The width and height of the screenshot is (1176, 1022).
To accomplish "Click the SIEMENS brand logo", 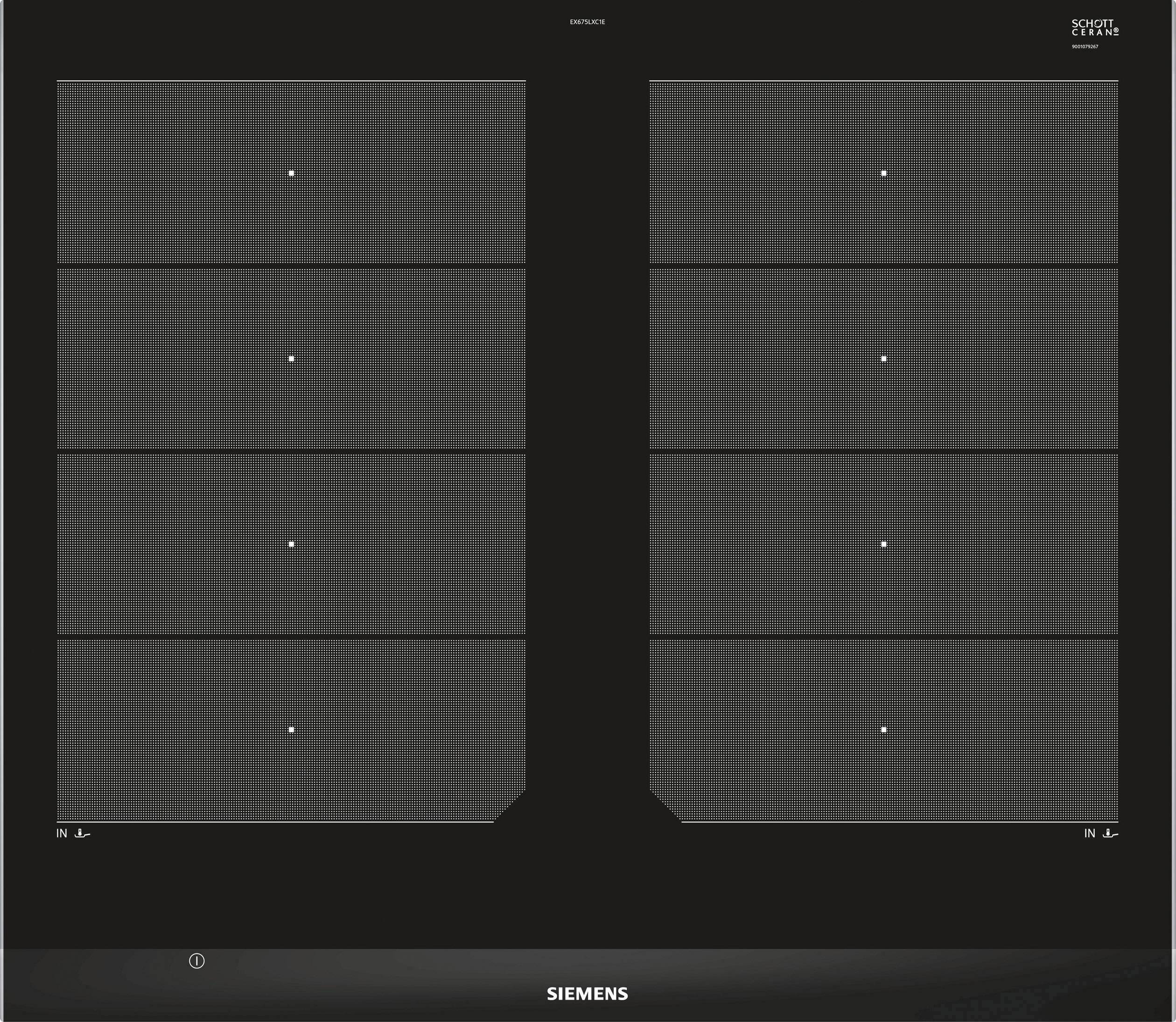I will click(587, 994).
